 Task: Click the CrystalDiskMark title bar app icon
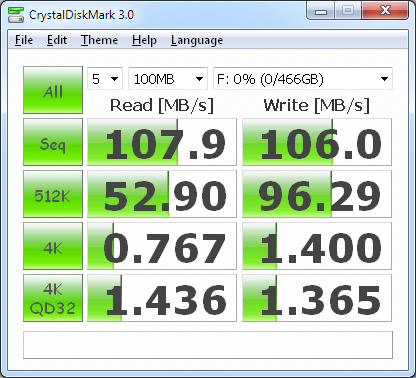16,15
